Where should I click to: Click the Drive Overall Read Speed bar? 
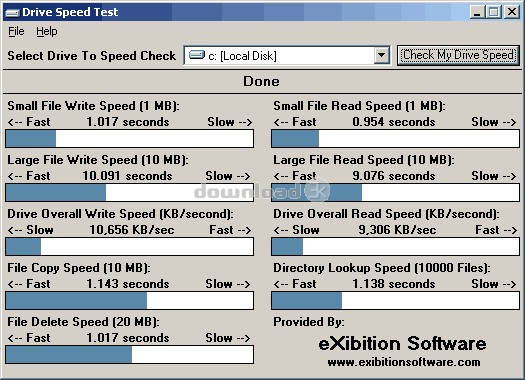click(395, 246)
